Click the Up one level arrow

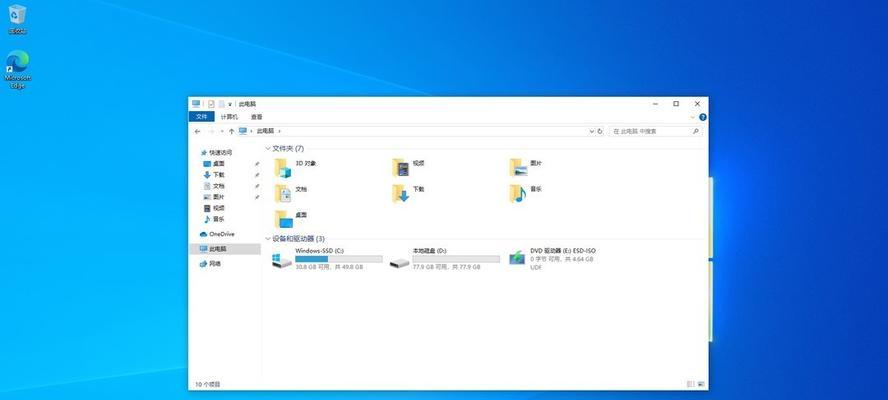[x=231, y=131]
